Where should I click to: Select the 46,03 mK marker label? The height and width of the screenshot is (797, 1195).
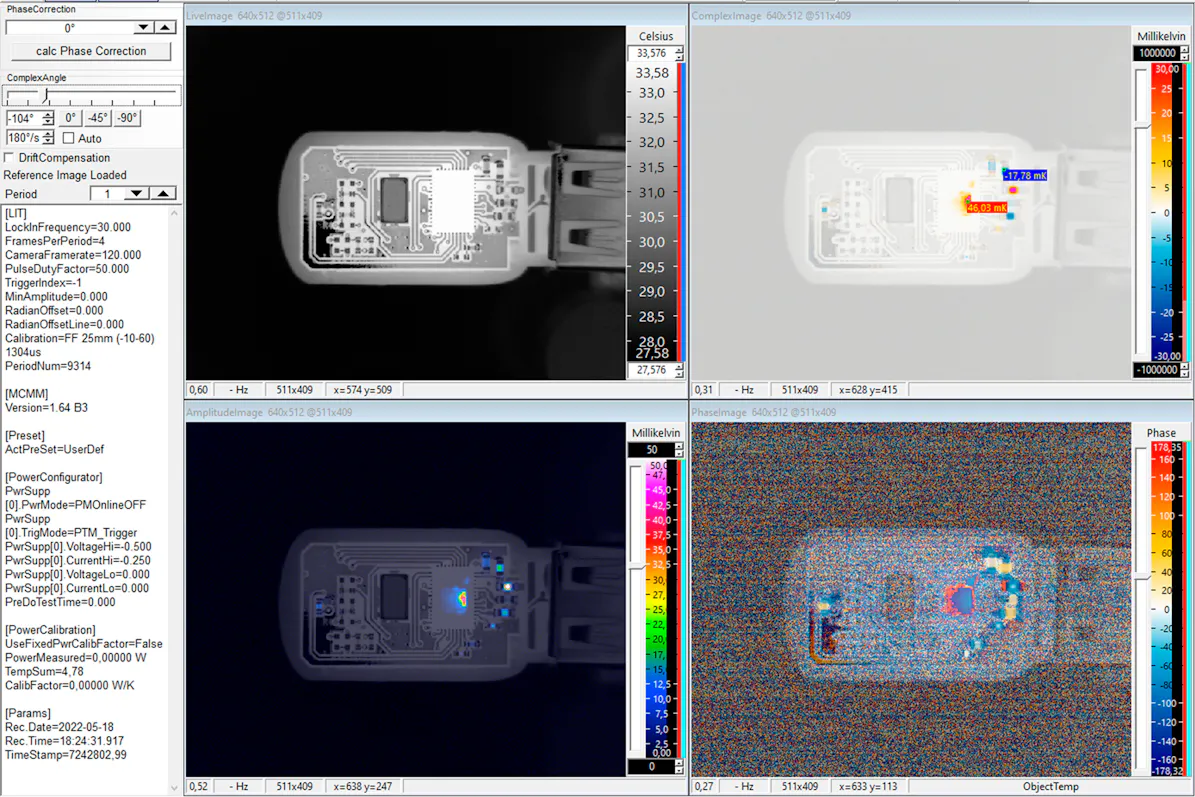tap(987, 208)
